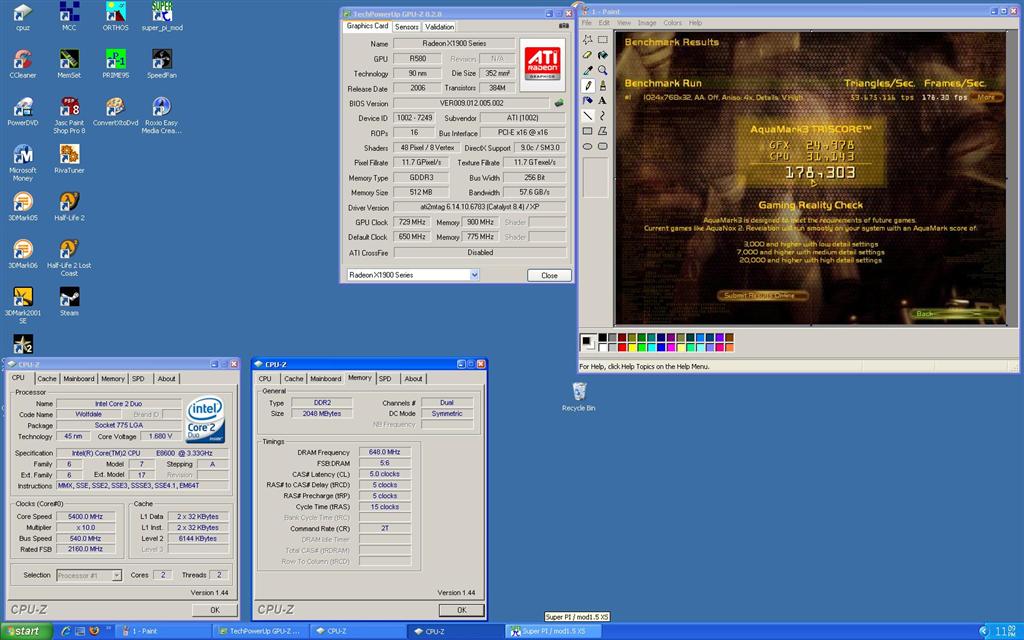1024x640 pixels.
Task: Select the Pencil tool in Paint
Action: [x=588, y=86]
